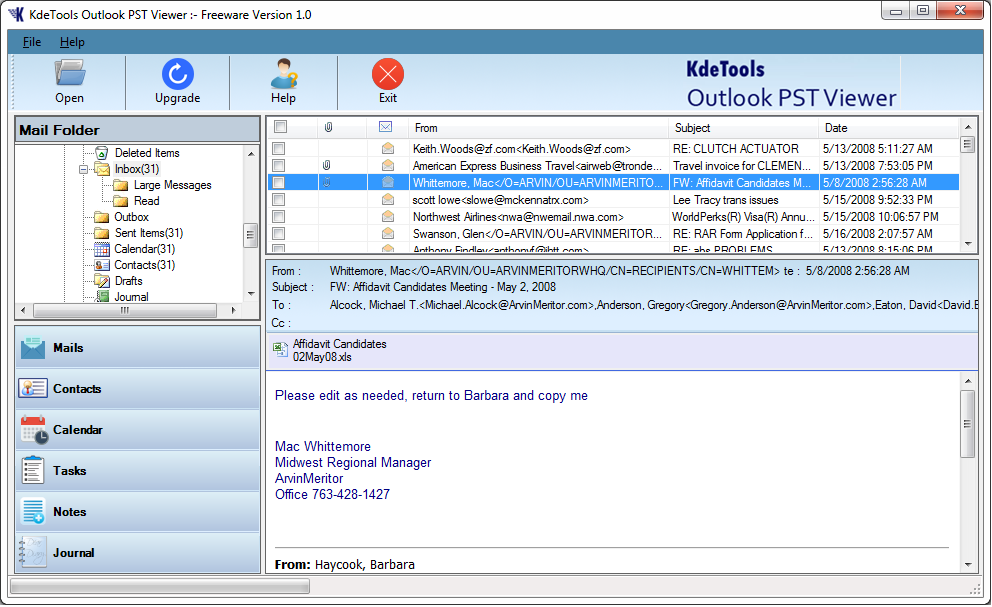This screenshot has width=992, height=607.
Task: Click the 5/16/2008 2:07:57 AM date cell
Action: click(x=877, y=234)
